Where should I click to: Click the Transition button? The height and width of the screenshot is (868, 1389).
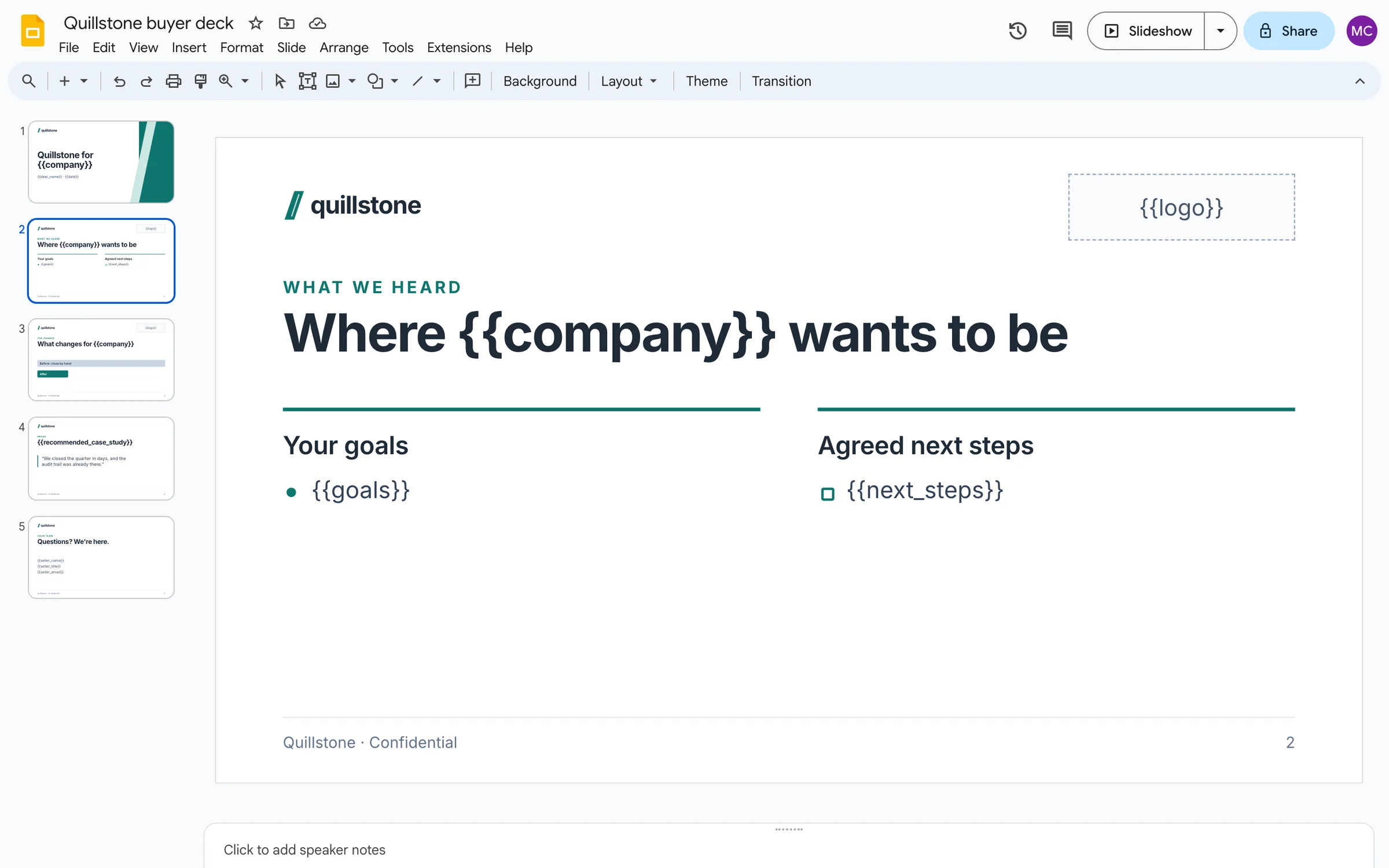pyautogui.click(x=781, y=81)
